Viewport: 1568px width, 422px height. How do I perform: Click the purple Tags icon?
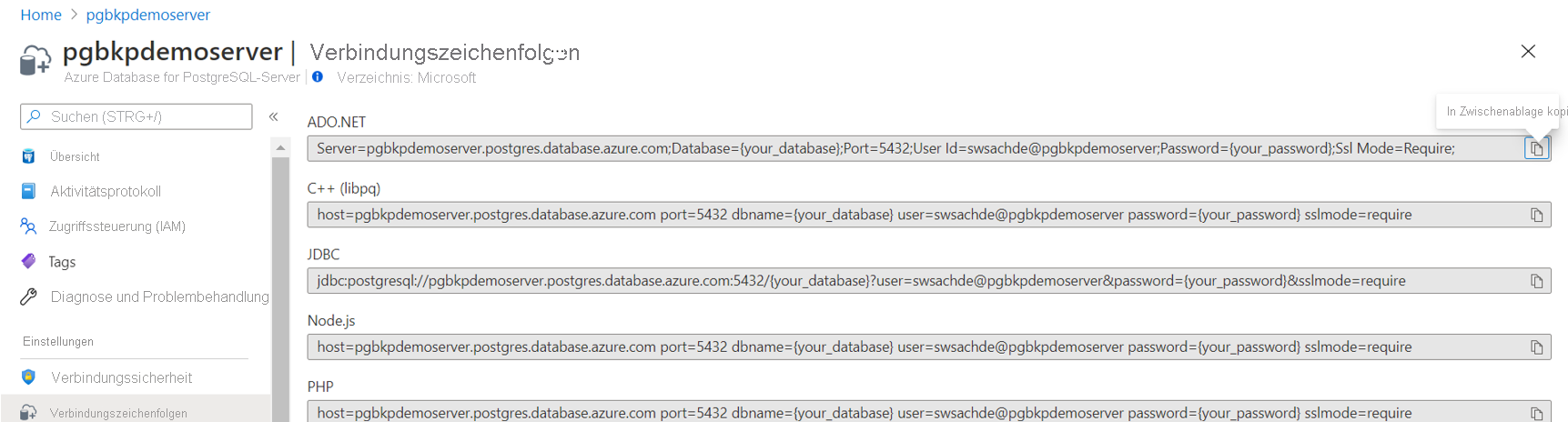coord(29,261)
